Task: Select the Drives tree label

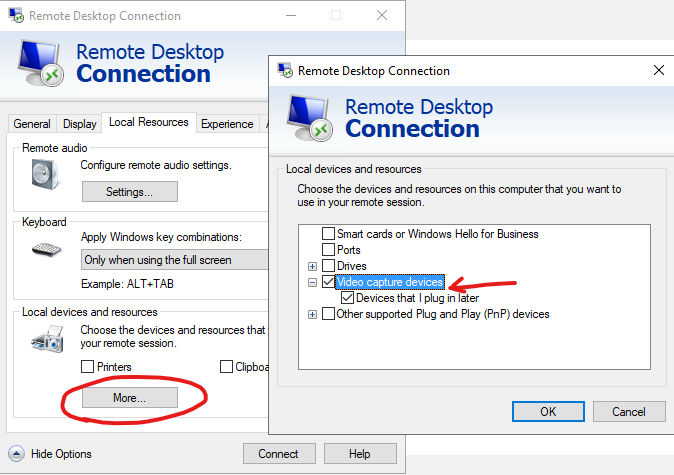Action: [352, 266]
